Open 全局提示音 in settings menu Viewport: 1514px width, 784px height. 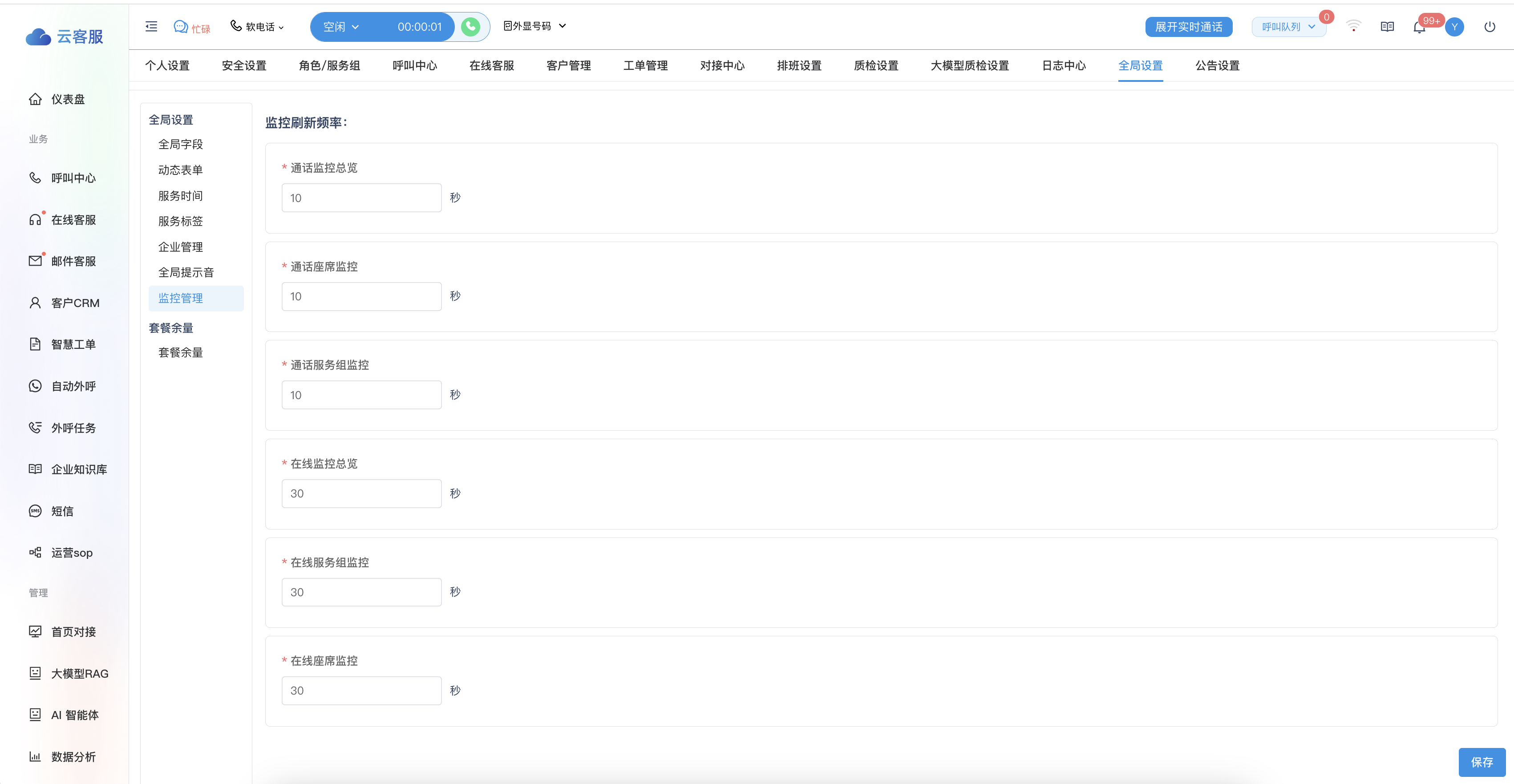(x=186, y=272)
